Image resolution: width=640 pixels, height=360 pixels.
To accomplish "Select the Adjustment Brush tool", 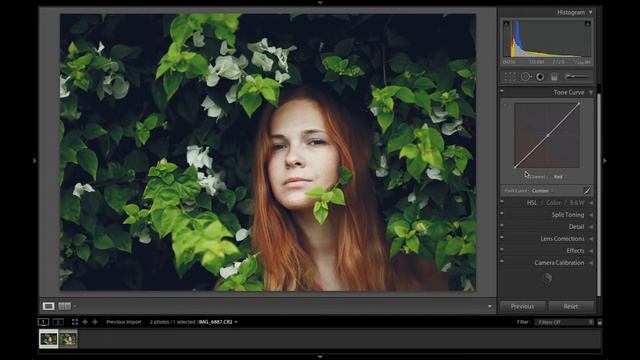I will (577, 77).
